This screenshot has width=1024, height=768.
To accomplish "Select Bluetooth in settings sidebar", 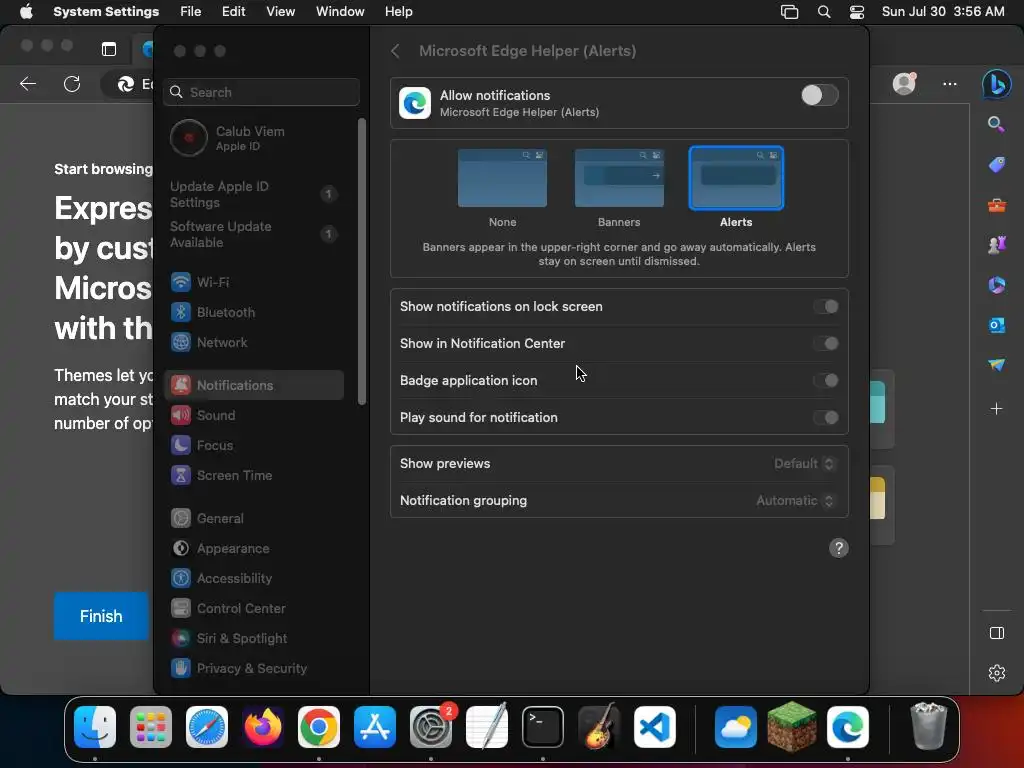I will 253,312.
